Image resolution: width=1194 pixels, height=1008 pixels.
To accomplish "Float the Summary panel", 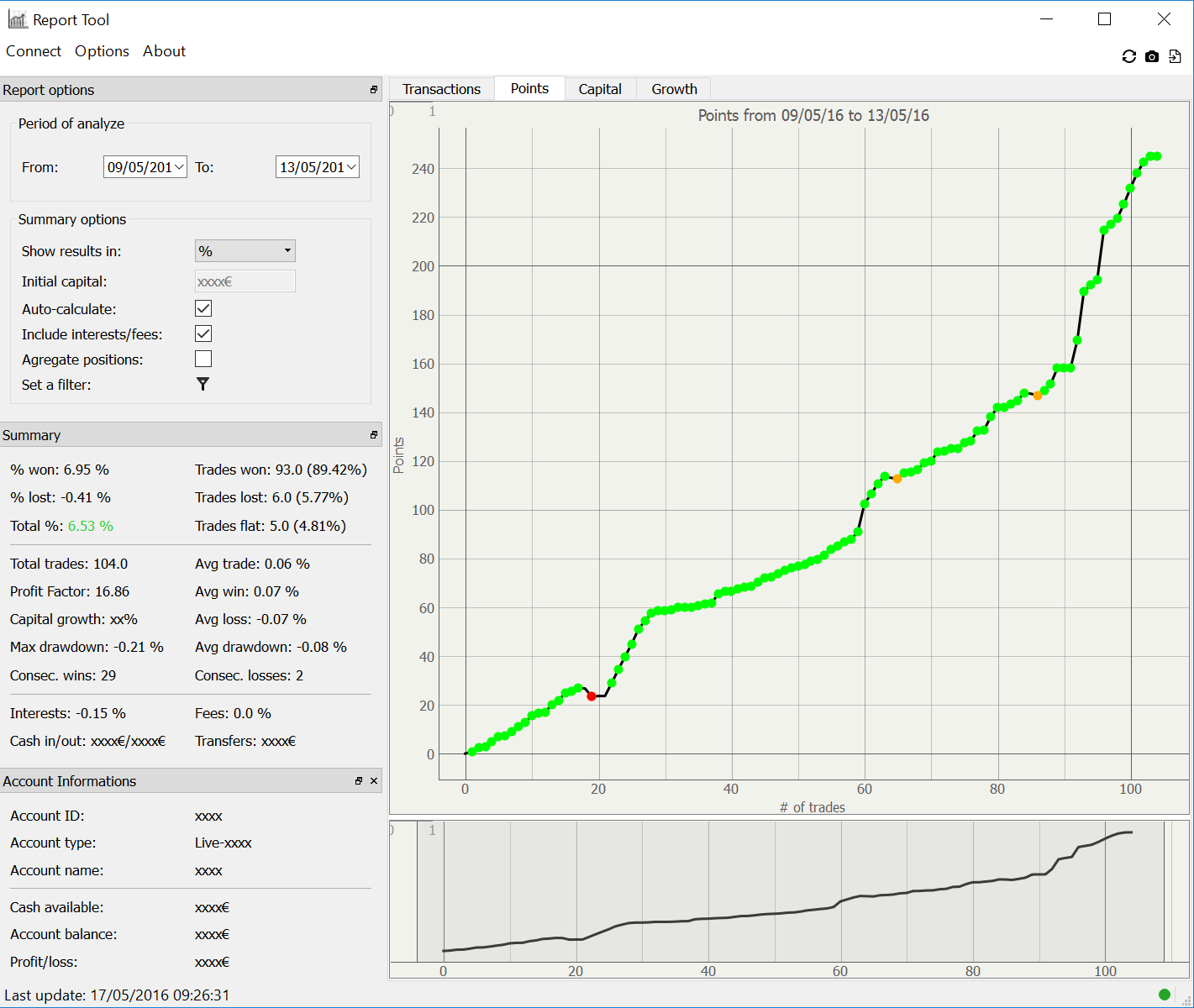I will point(374,434).
